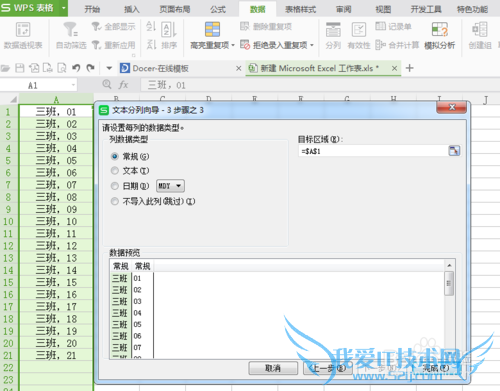Click the save disk icon in quick toolbar
The width and height of the screenshot is (500, 391).
20,68
